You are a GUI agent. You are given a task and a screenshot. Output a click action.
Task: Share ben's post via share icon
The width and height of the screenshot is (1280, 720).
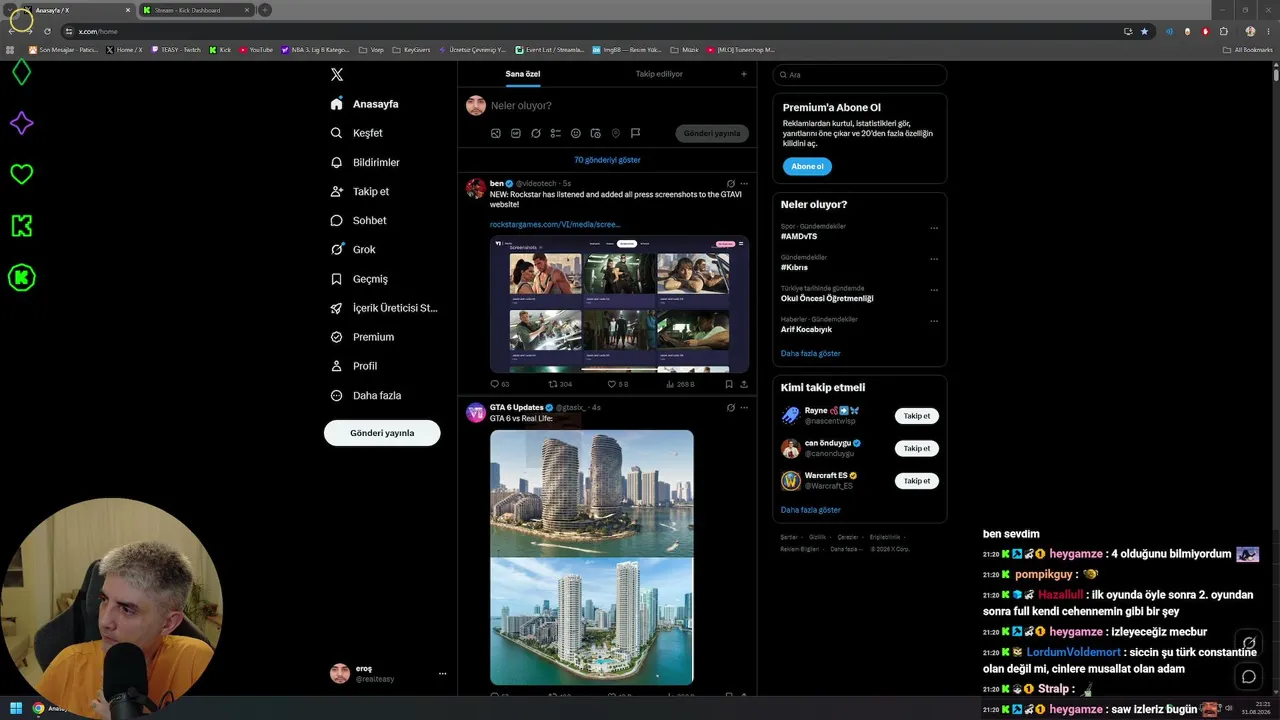tap(744, 384)
